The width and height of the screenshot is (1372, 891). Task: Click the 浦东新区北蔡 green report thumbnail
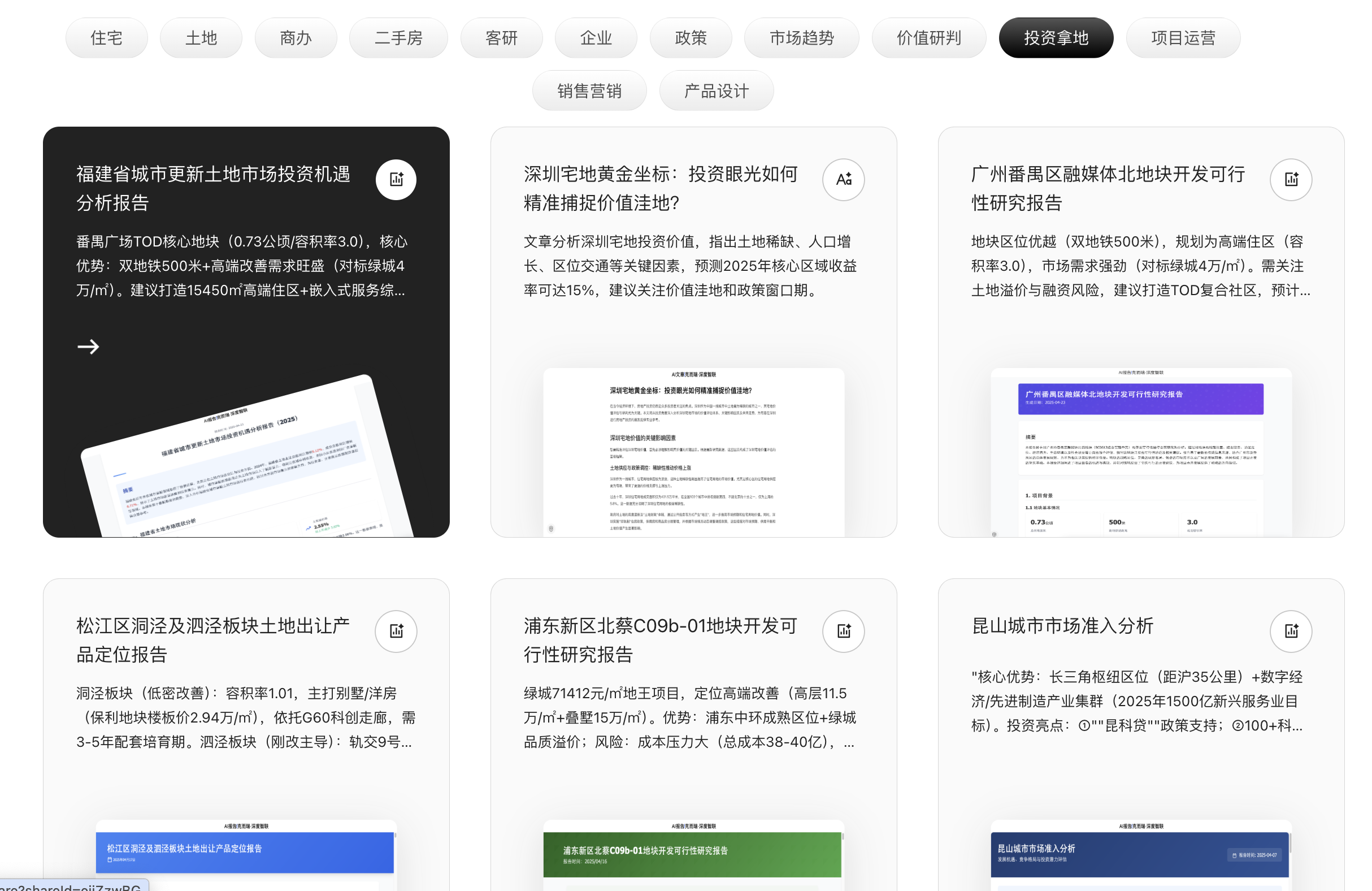pos(693,855)
